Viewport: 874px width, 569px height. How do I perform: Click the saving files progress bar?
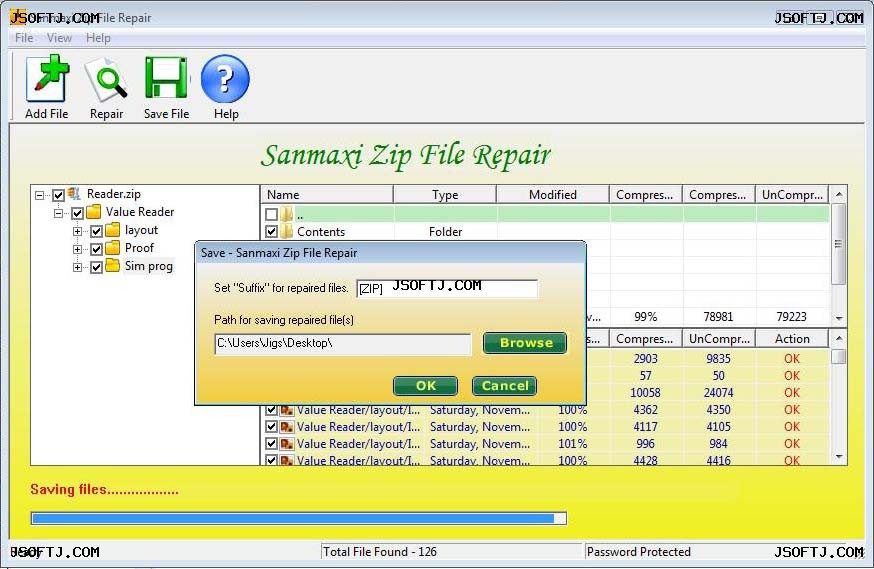coord(299,518)
